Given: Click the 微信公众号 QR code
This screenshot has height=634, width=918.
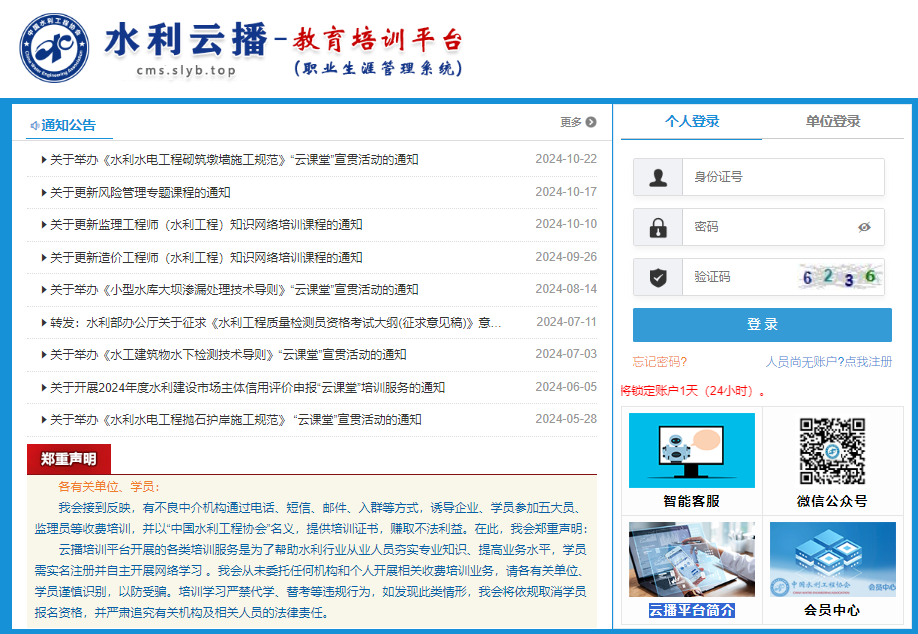Looking at the screenshot, I should [832, 451].
